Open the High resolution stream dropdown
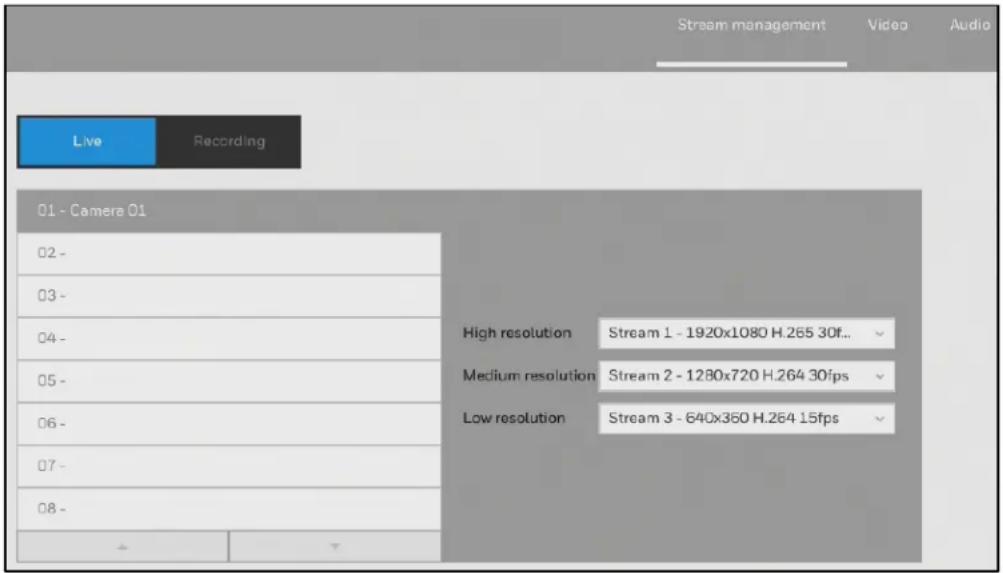The width and height of the screenshot is (1003, 573). (746, 333)
